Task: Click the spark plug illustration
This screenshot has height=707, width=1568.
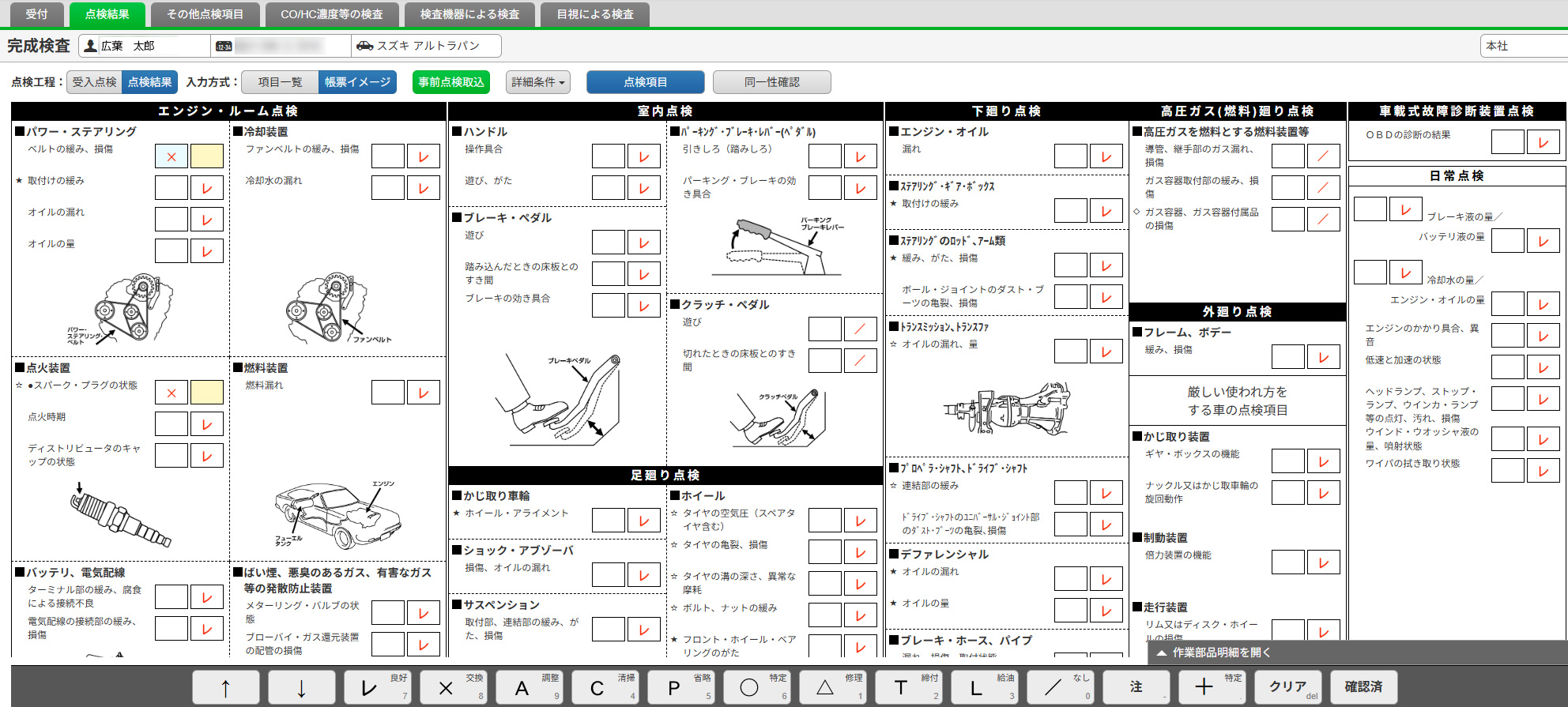Action: coord(120,516)
